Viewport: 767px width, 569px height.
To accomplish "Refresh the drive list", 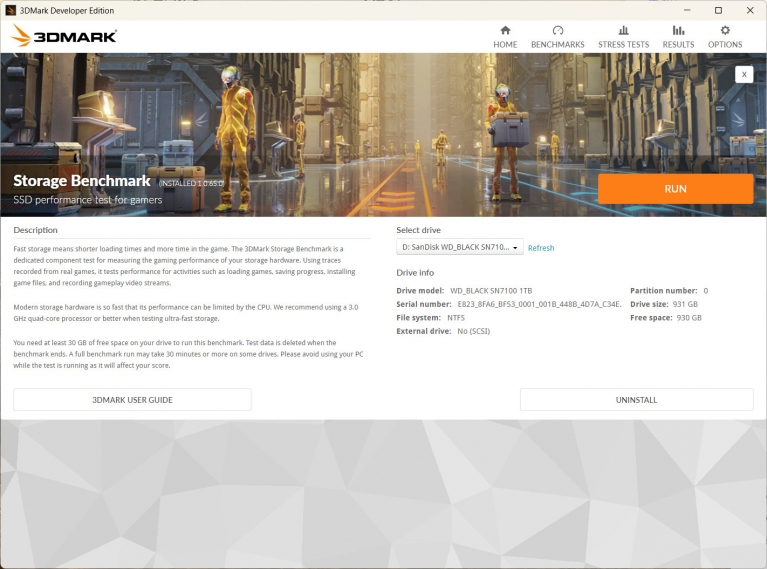I will pos(541,248).
